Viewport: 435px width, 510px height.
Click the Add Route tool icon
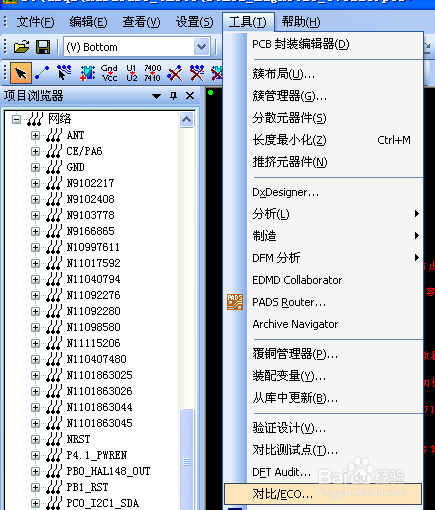tap(64, 73)
